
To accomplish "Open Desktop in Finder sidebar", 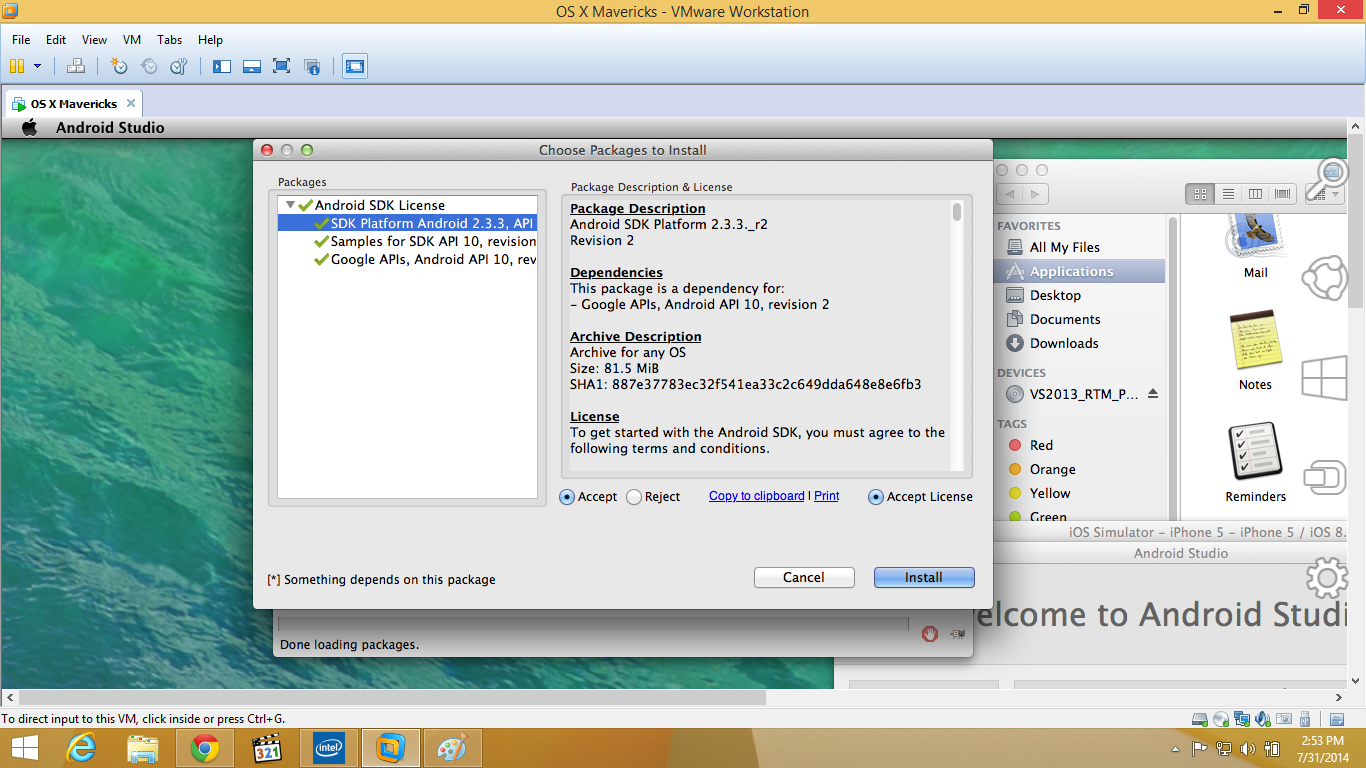I will (1055, 295).
